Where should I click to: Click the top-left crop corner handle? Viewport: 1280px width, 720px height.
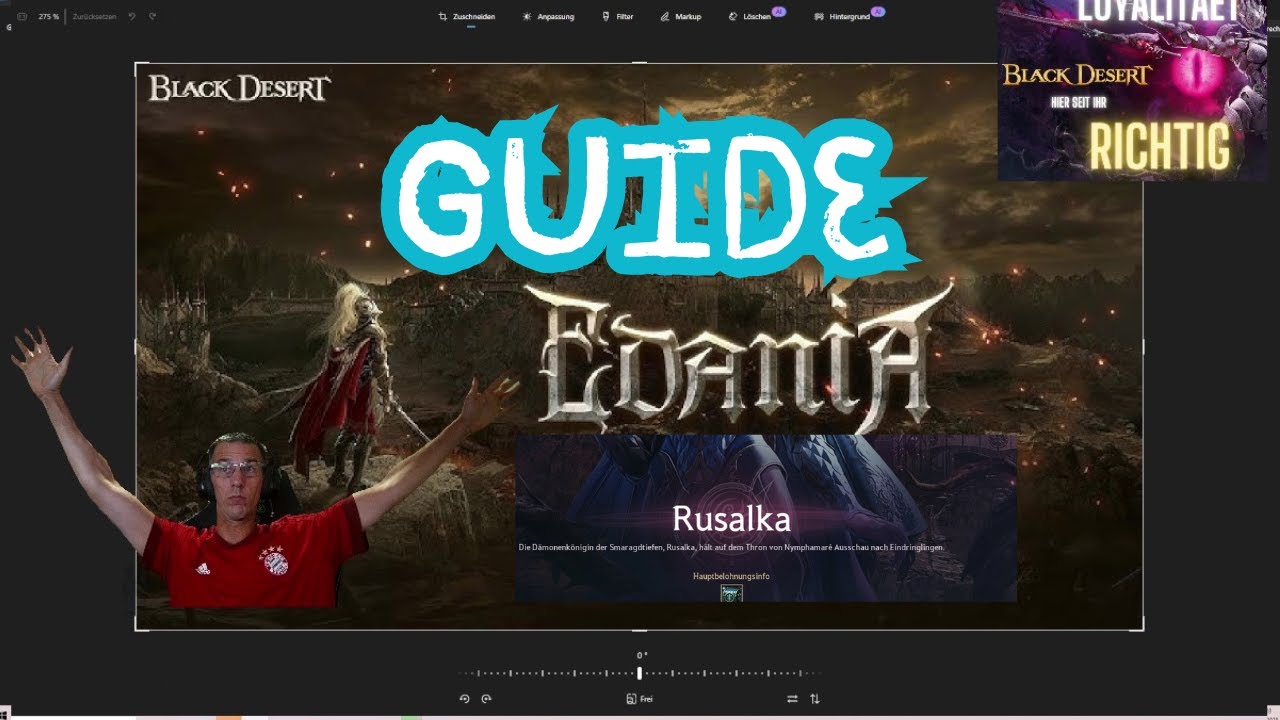click(136, 64)
